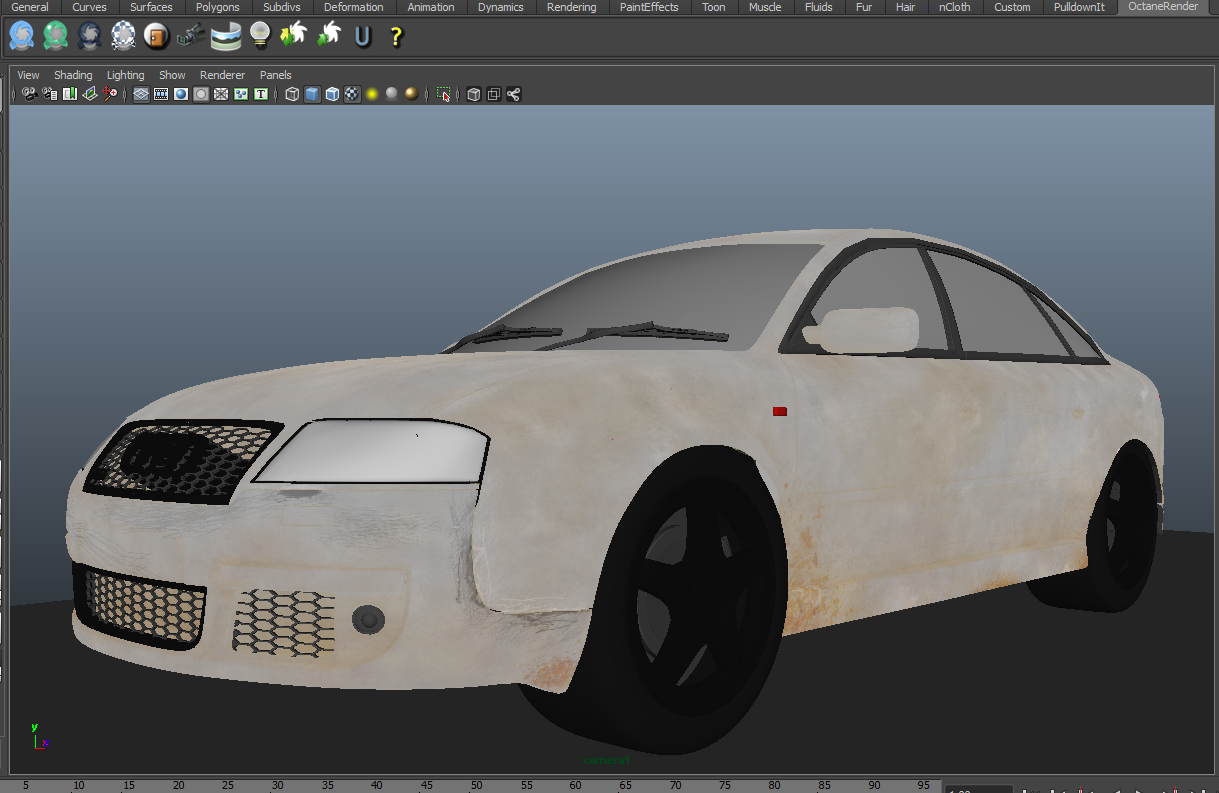The width and height of the screenshot is (1219, 793).
Task: Click the Octane camera shelf icon
Action: pos(191,37)
